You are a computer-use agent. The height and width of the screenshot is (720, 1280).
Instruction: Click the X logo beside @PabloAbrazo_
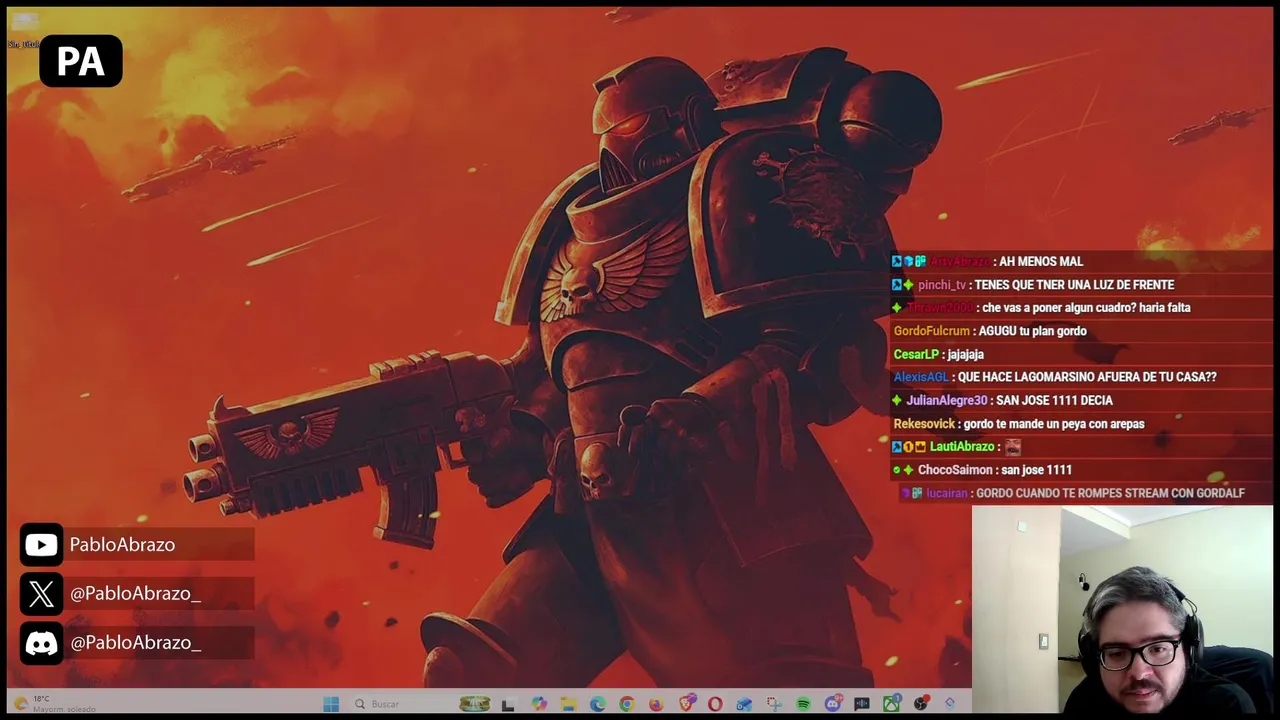point(41,594)
